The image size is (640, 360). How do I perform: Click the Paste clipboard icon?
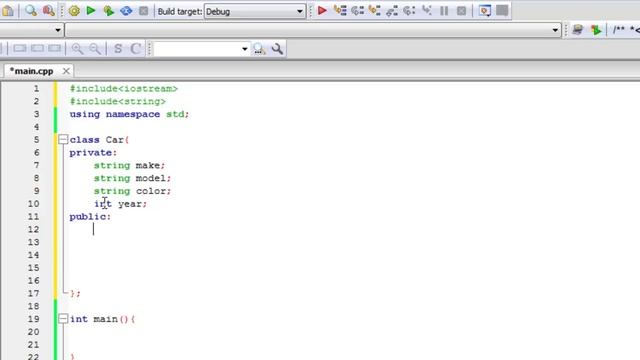(7, 11)
